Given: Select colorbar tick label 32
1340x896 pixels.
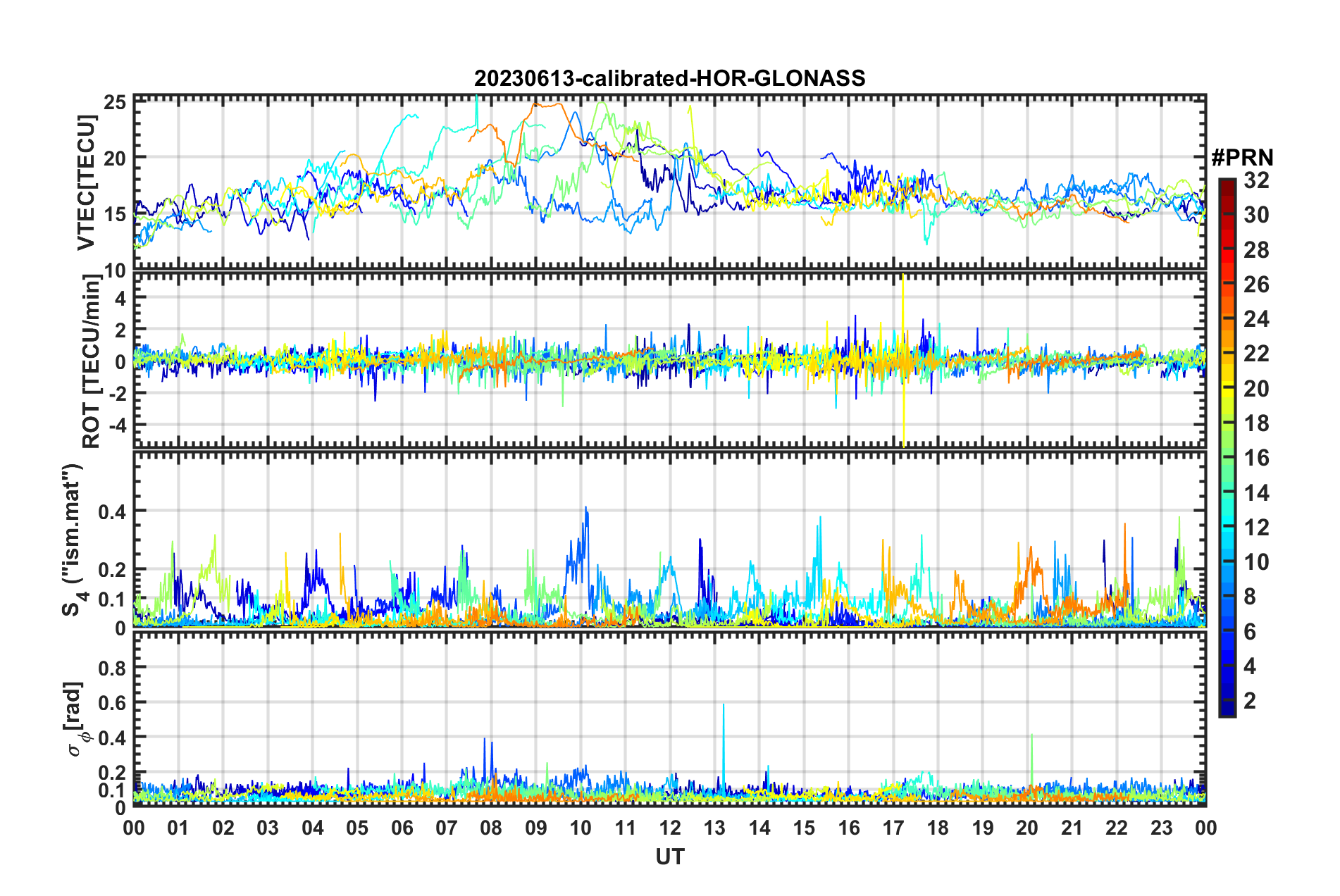Looking at the screenshot, I should tap(1255, 180).
